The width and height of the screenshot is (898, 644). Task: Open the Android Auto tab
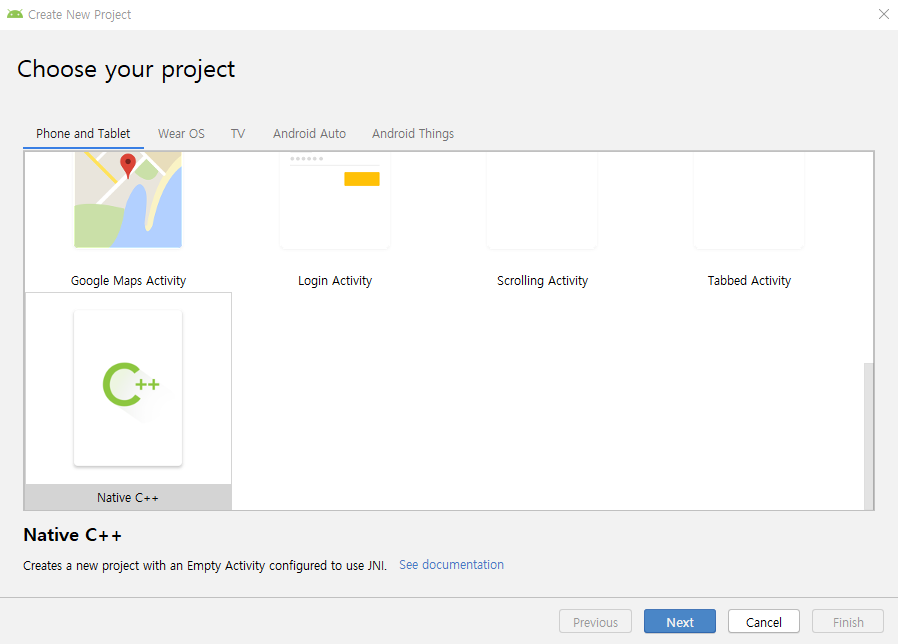coord(309,134)
